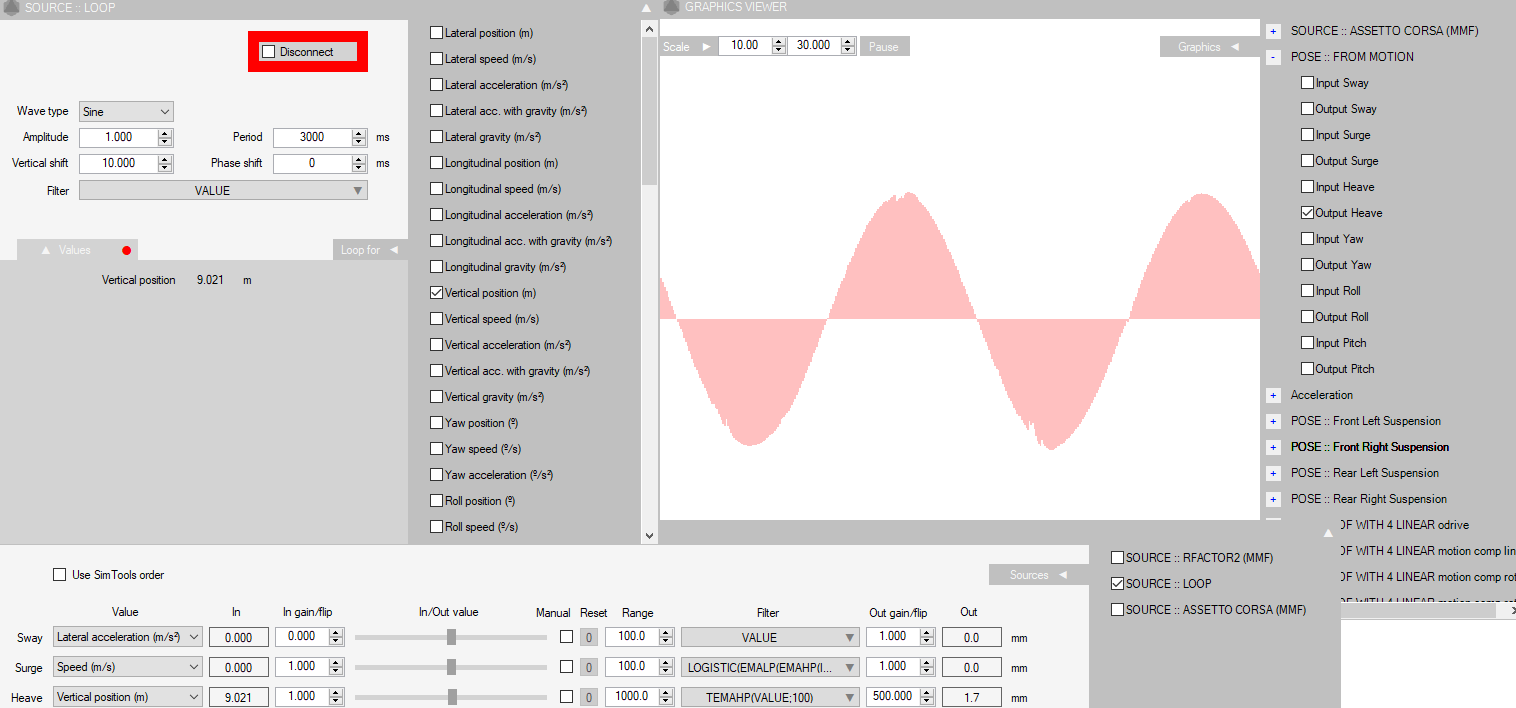
Task: Click the Heave row Reset button
Action: click(x=590, y=697)
